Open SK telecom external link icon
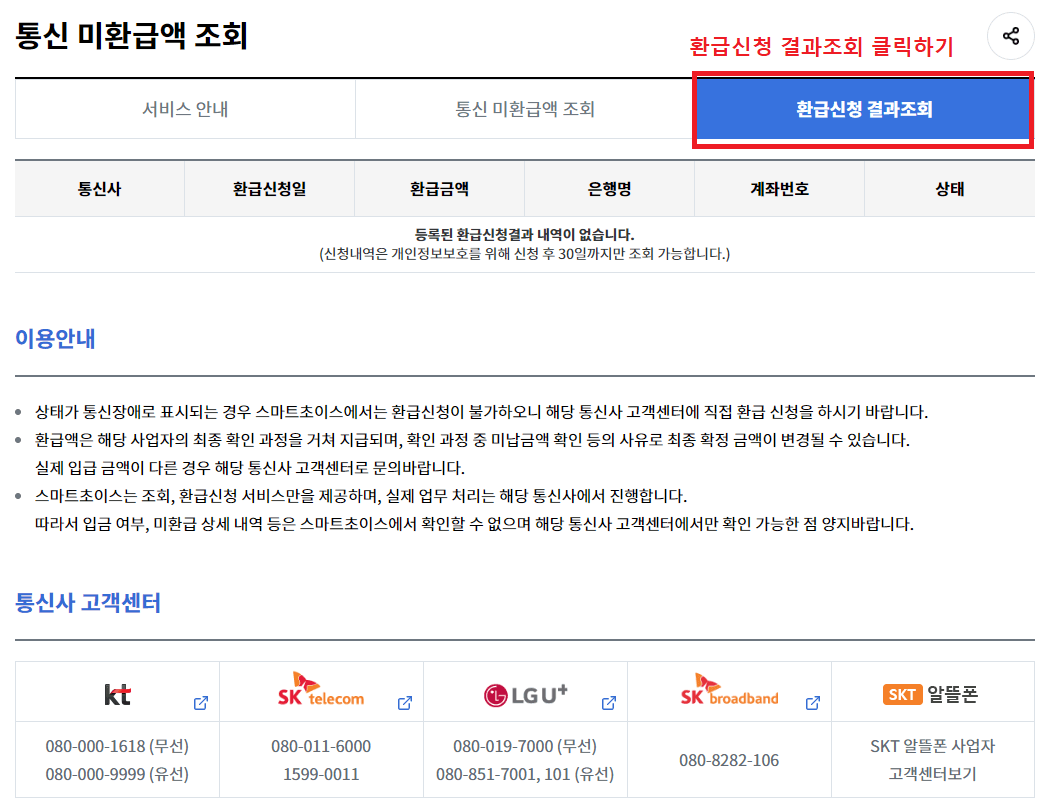Image resolution: width=1049 pixels, height=811 pixels. (x=404, y=702)
